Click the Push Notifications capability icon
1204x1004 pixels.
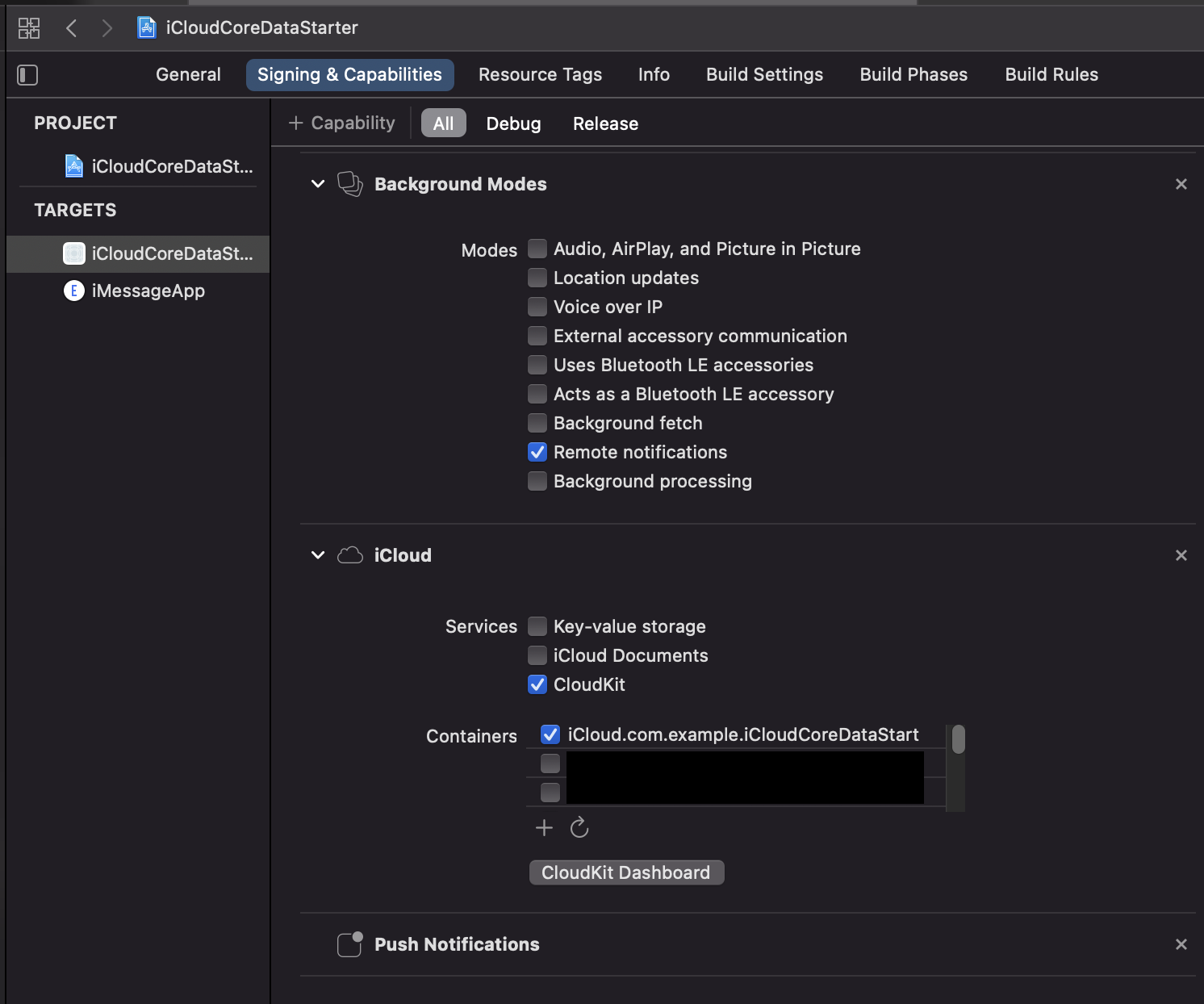349,944
